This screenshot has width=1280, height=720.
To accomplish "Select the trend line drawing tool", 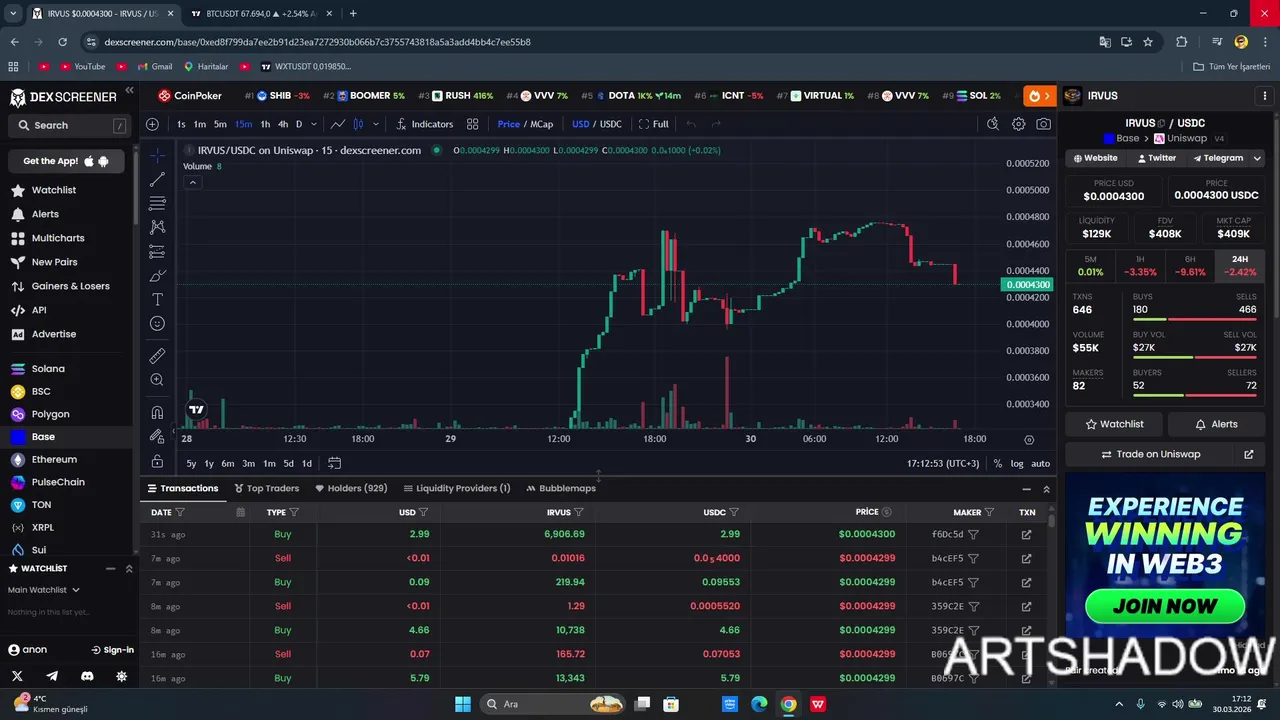I will tap(157, 179).
